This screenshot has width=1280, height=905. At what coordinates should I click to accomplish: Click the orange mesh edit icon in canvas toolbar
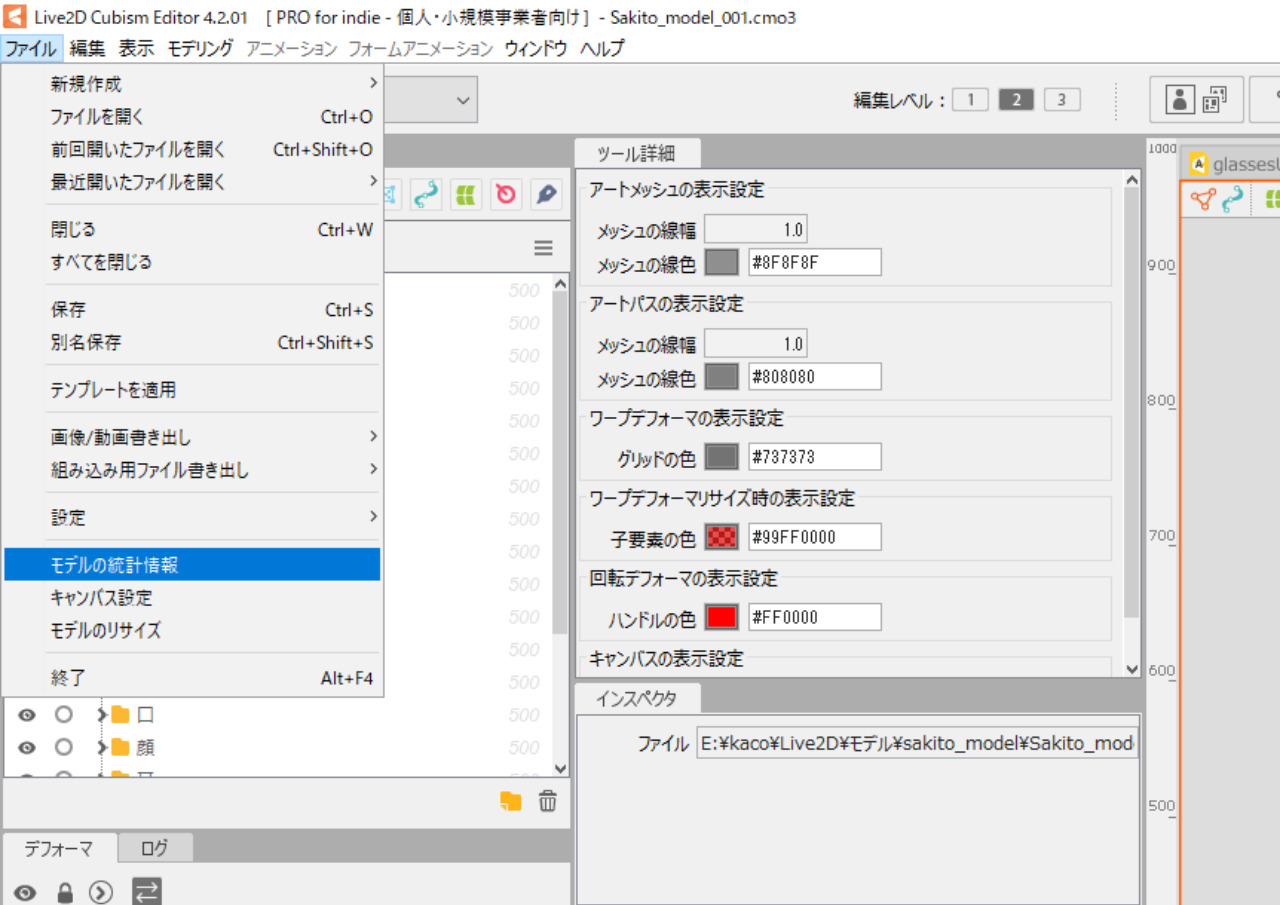(1203, 199)
